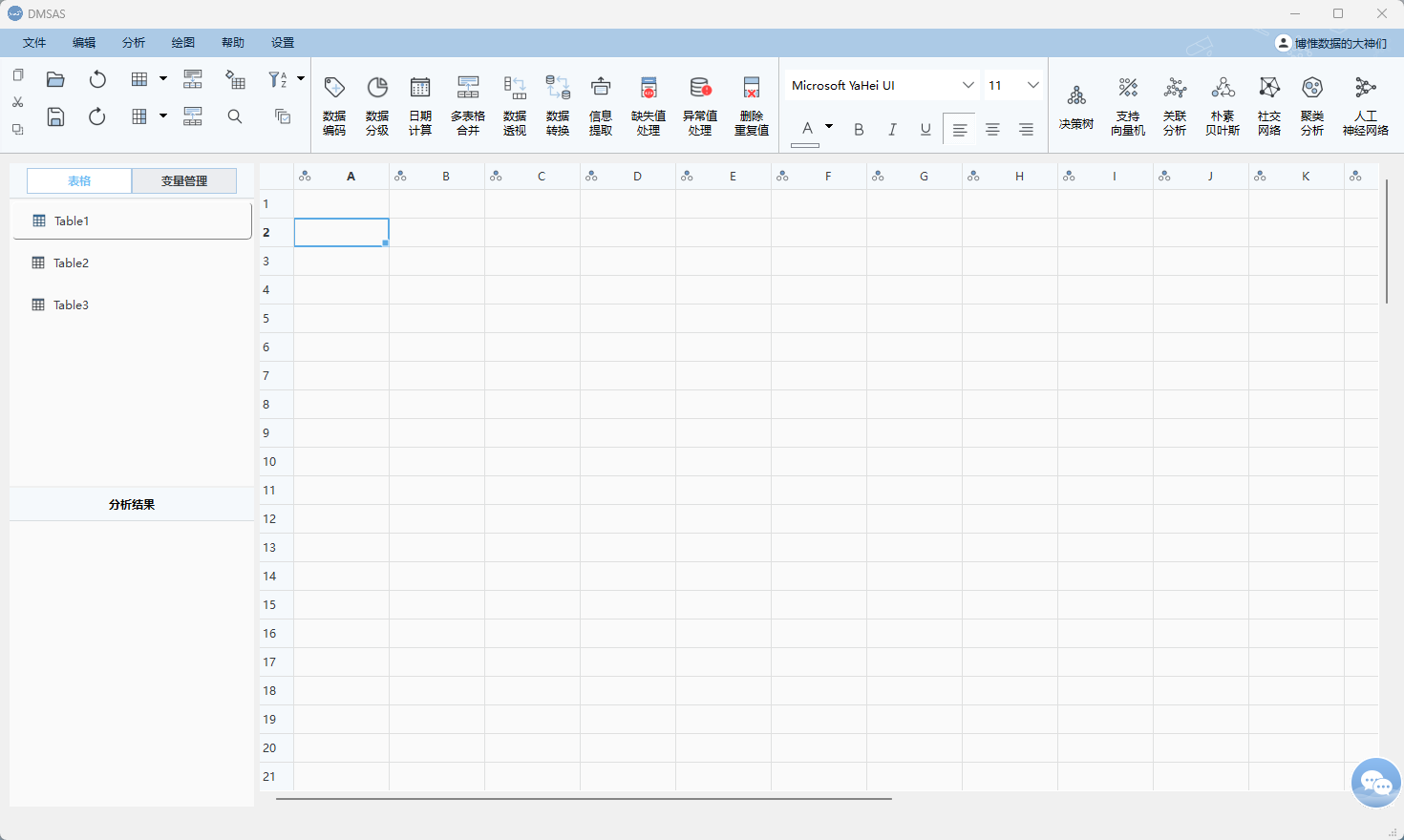Set text alignment to right

1026,129
